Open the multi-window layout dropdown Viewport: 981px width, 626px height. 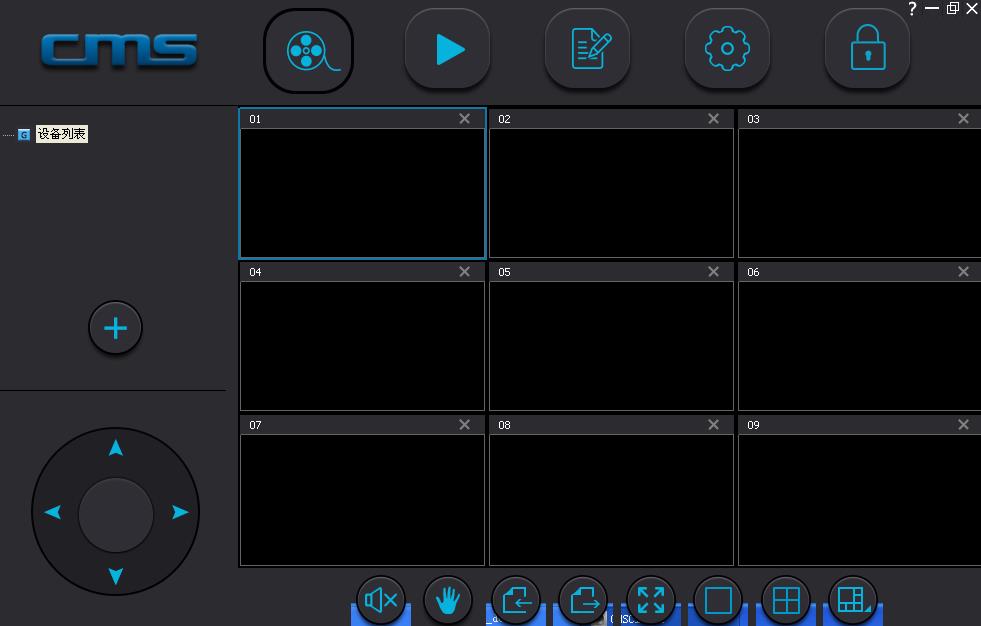pos(853,600)
